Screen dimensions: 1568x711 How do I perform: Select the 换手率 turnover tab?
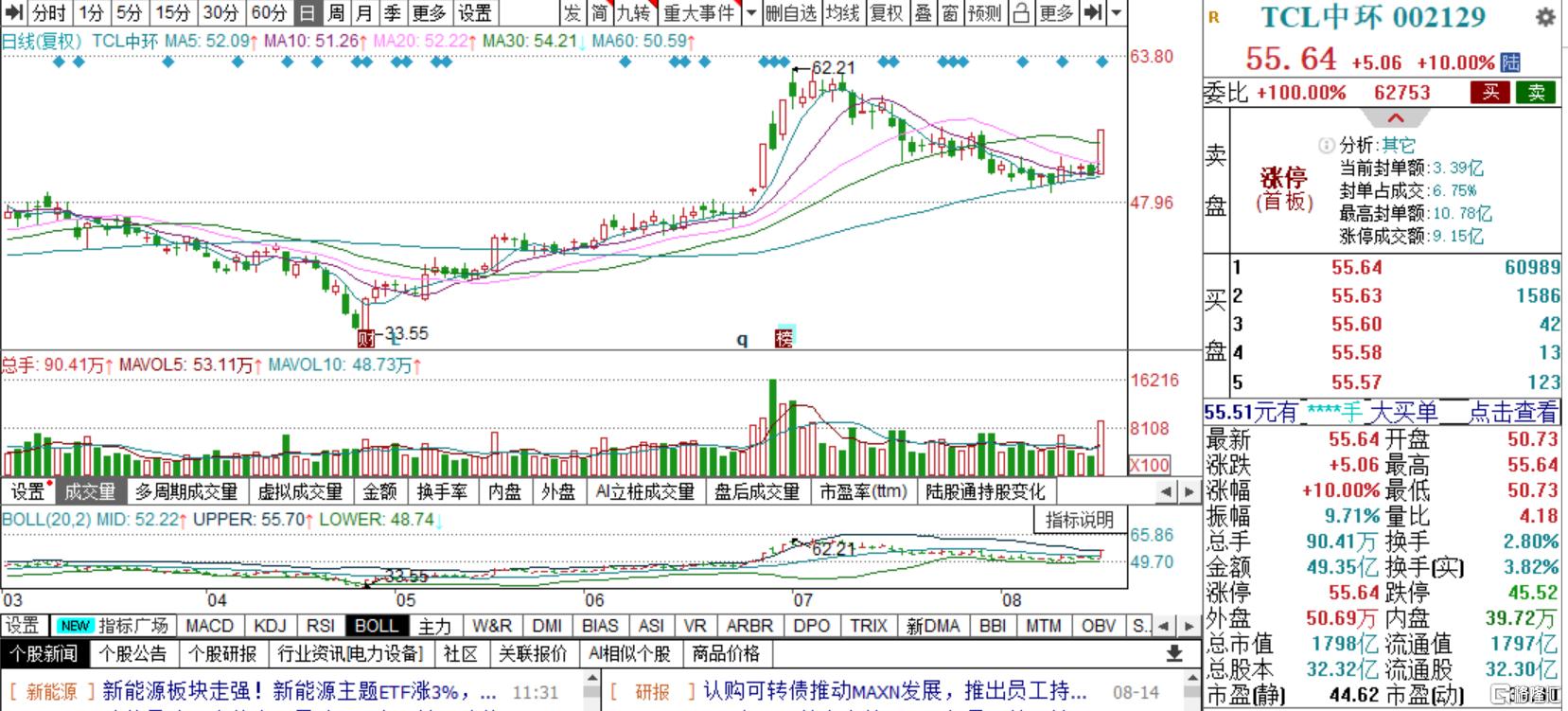[x=442, y=491]
